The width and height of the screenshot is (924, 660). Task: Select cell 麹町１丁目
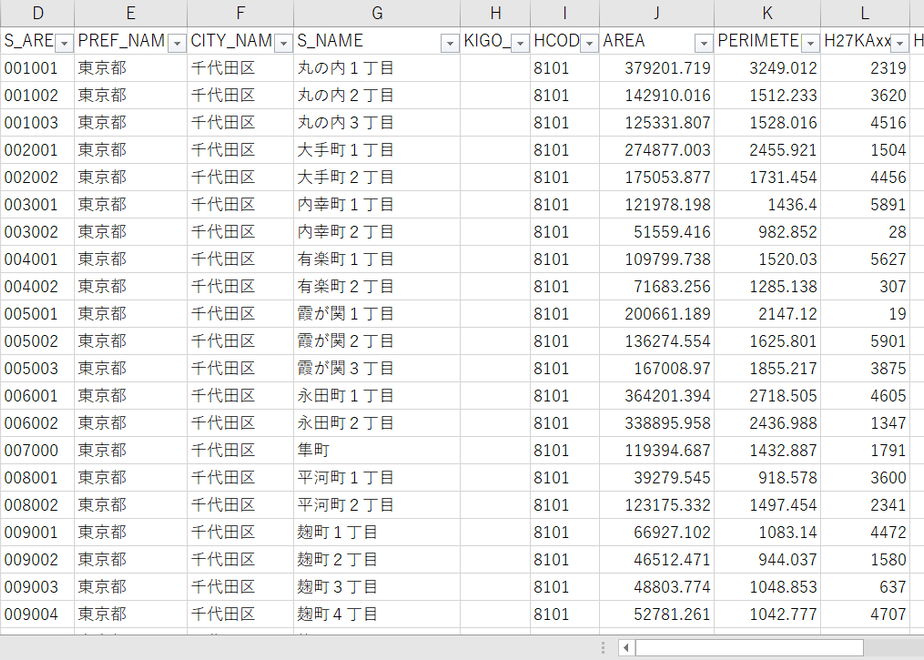(x=377, y=532)
